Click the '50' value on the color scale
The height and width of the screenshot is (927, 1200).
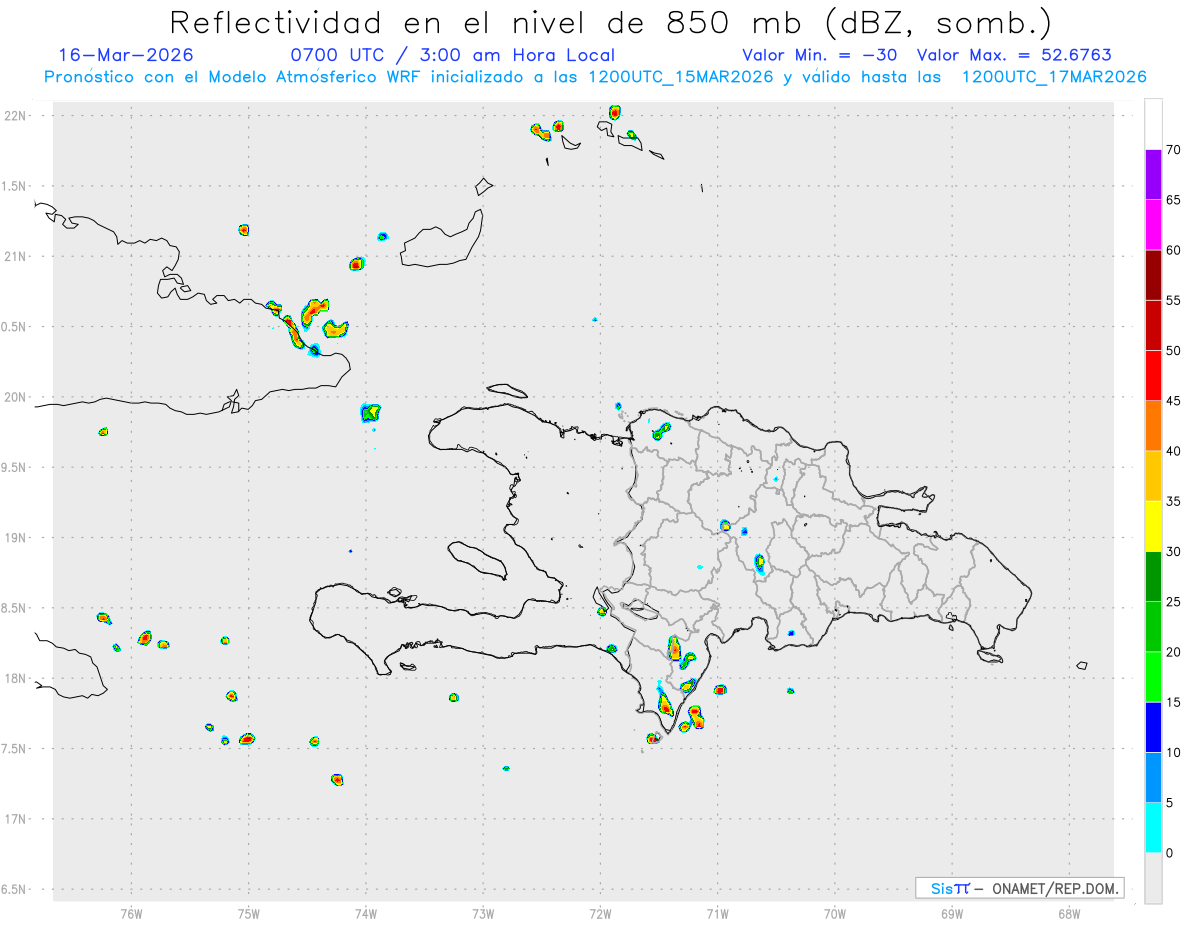(x=1174, y=351)
